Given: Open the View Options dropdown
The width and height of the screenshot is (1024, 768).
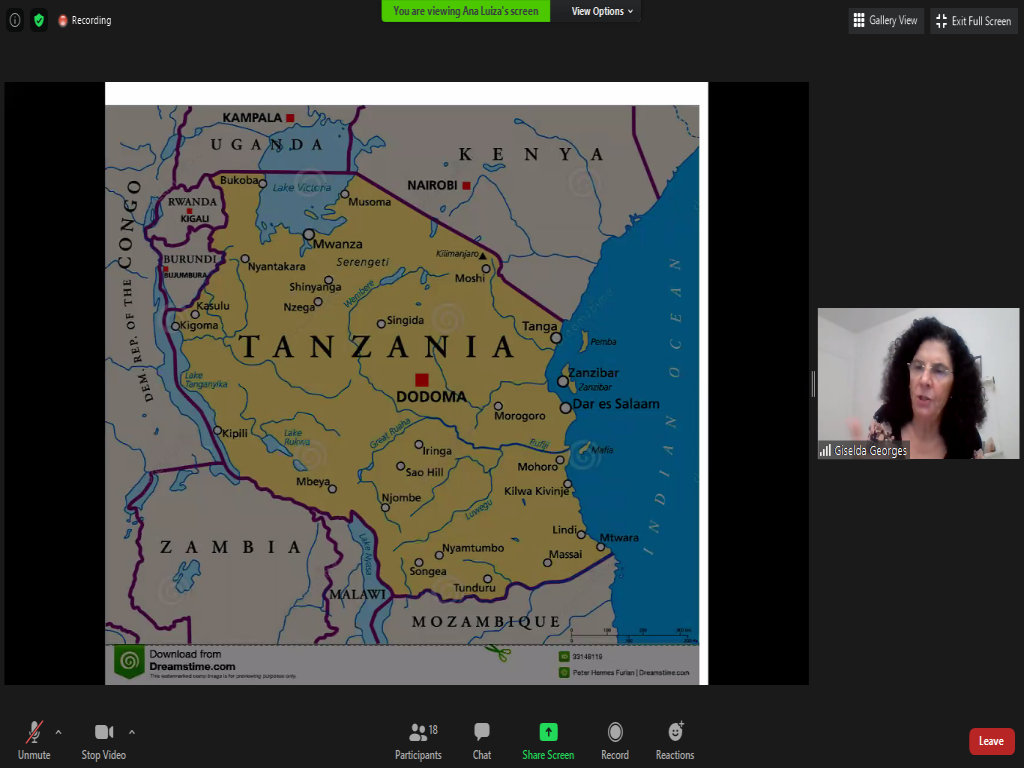Looking at the screenshot, I should point(602,11).
